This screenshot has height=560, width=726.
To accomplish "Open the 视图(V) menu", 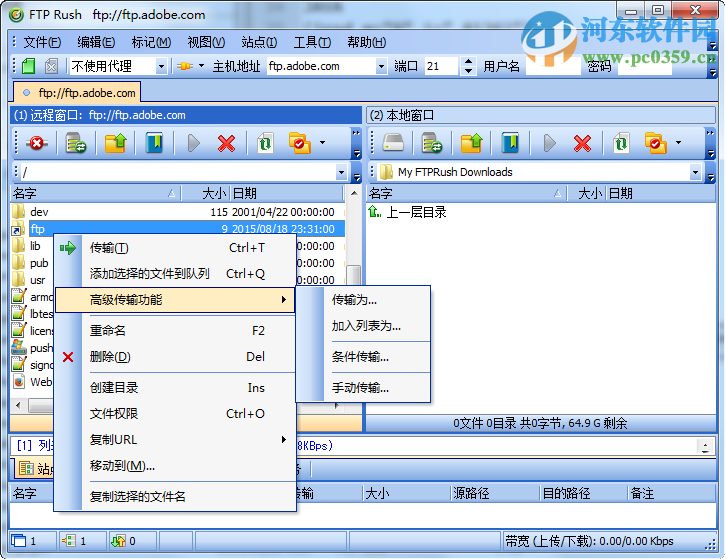I will [x=206, y=42].
